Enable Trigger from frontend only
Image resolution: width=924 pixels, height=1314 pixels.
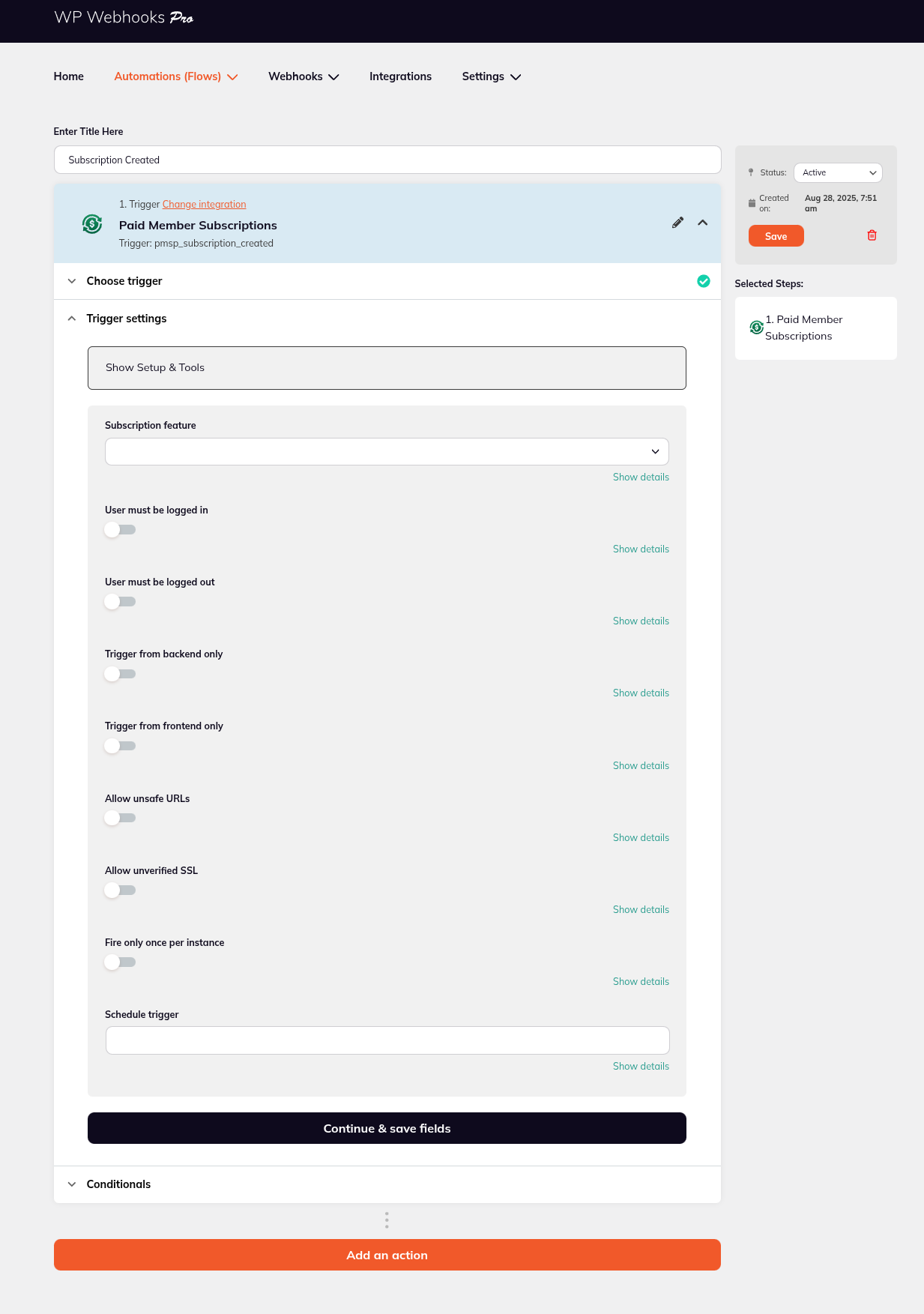tap(120, 746)
